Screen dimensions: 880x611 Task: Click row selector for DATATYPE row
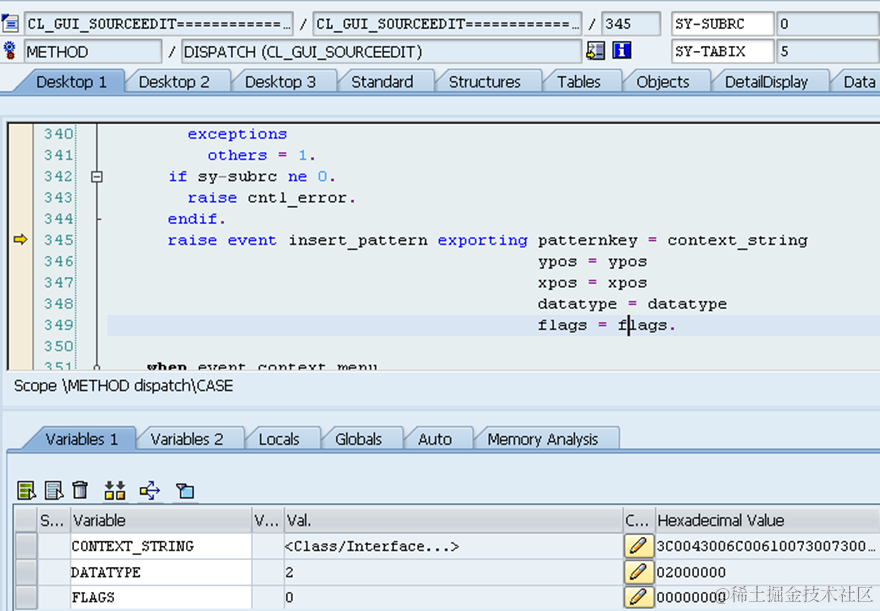tap(26, 572)
